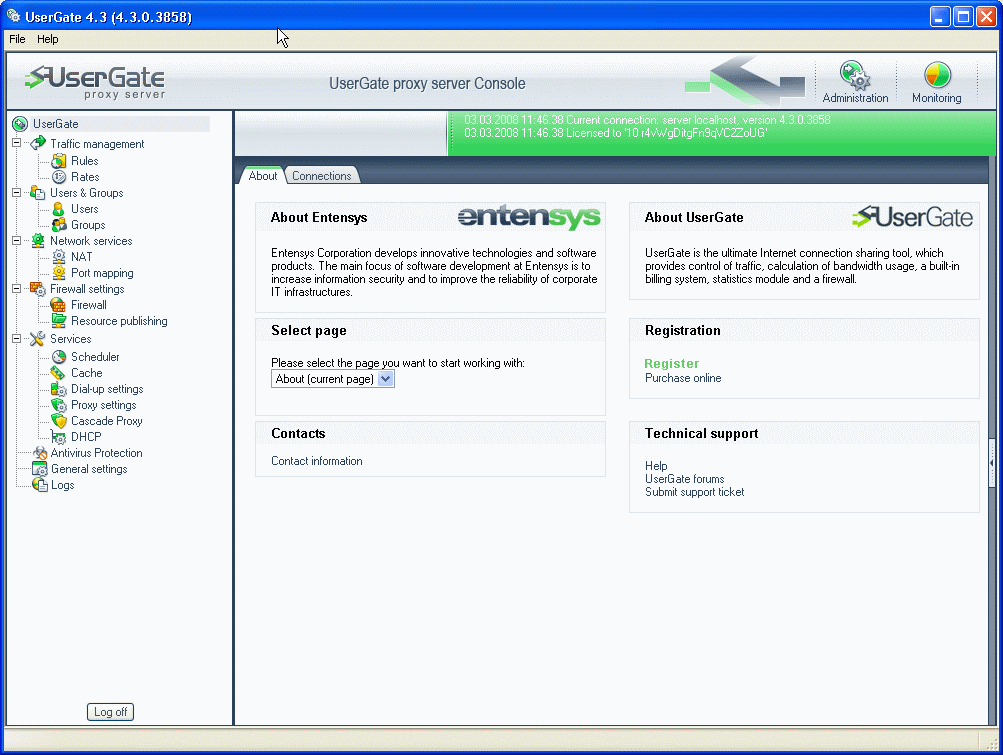
Task: Open the Contact information link
Action: coord(317,461)
